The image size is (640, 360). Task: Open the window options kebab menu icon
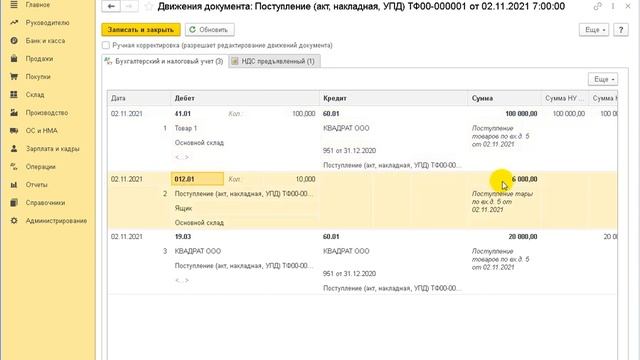click(x=613, y=6)
